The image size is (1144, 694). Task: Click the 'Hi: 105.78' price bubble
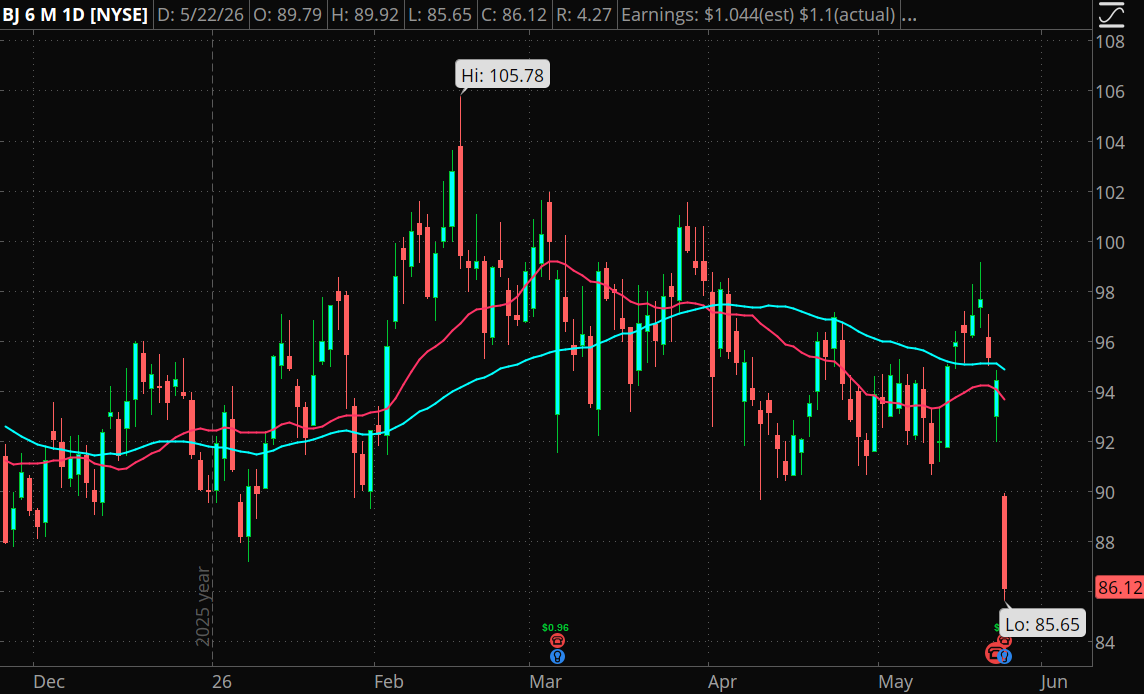502,75
